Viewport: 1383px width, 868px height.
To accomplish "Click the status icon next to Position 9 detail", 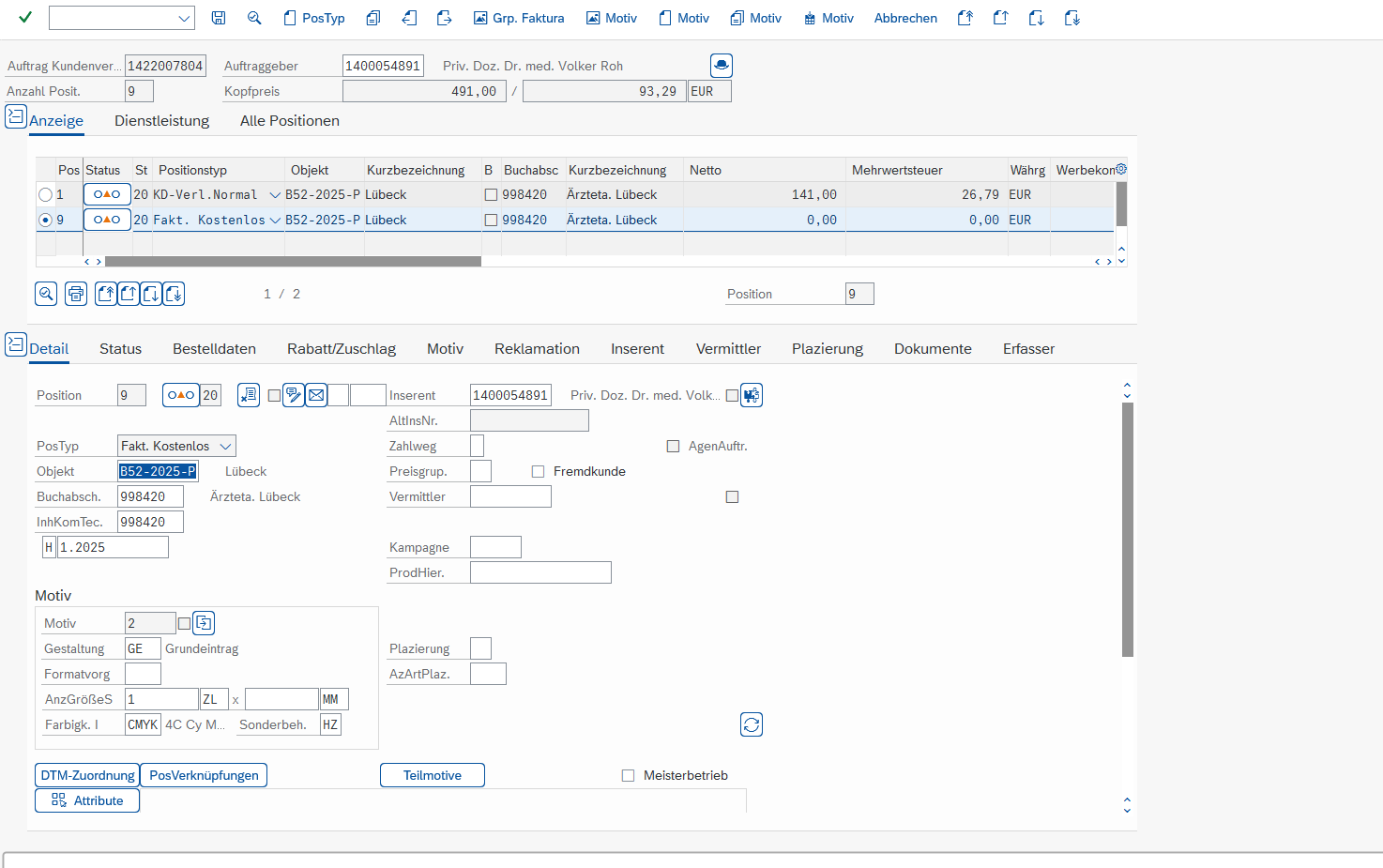I will click(181, 395).
